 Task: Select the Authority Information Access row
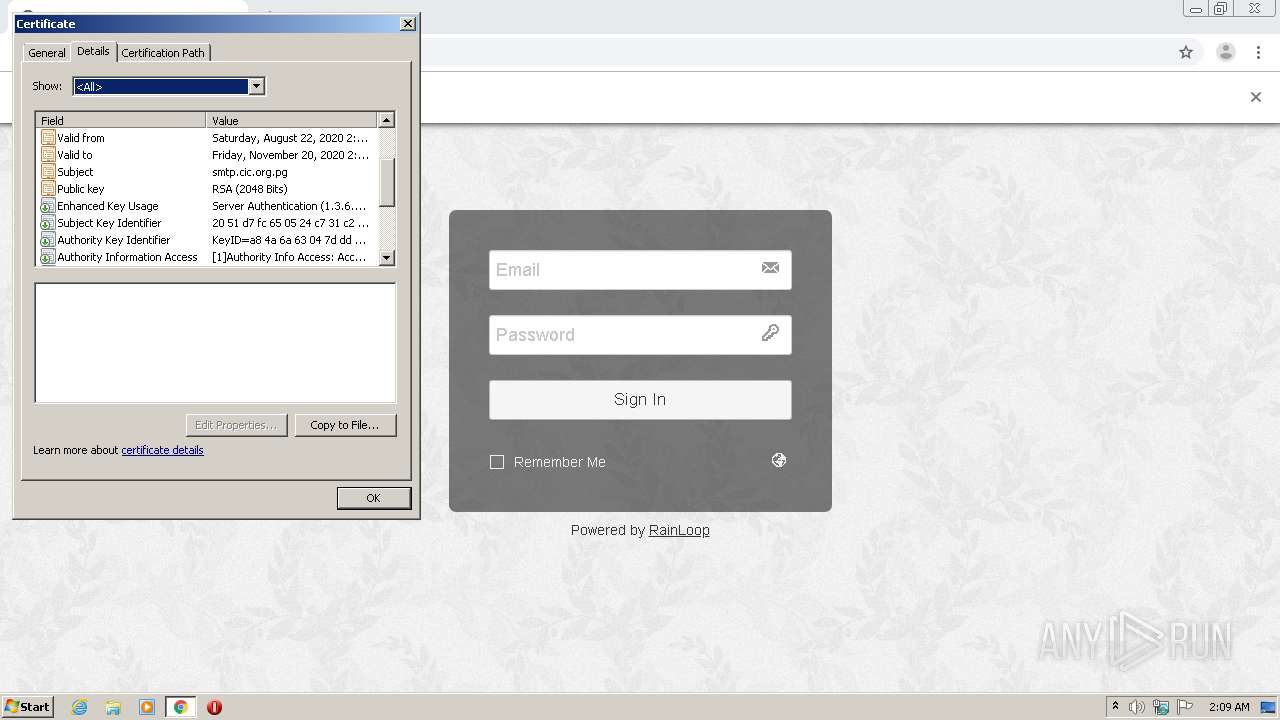coord(207,257)
